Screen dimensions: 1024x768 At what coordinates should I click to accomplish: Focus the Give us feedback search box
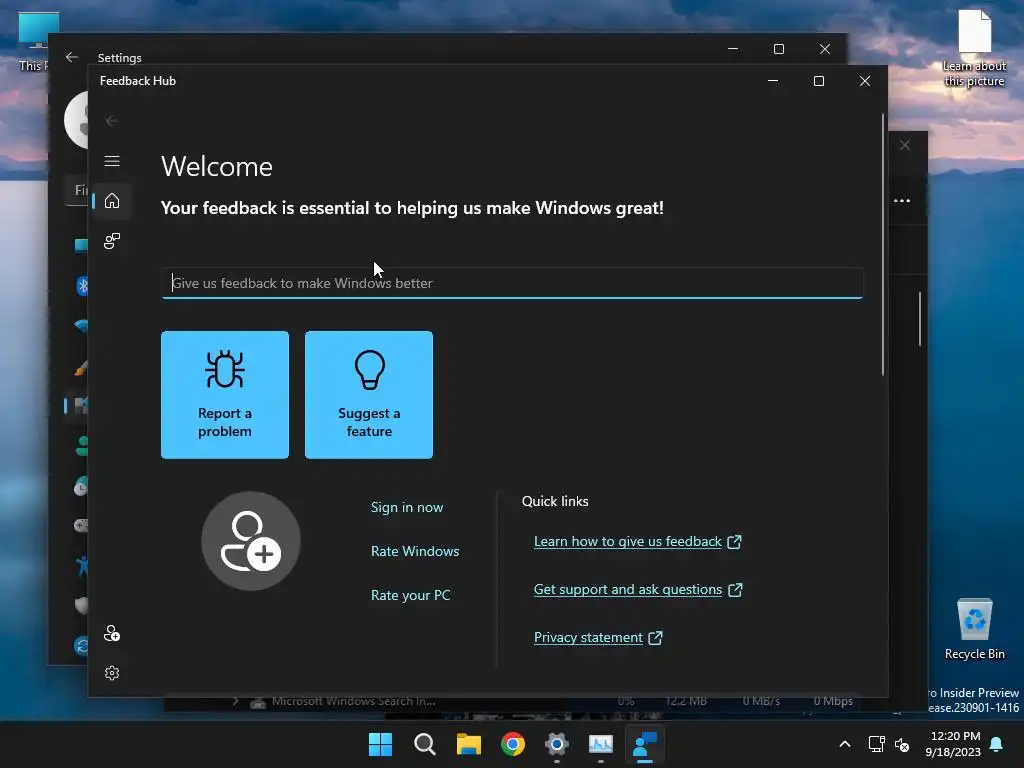pyautogui.click(x=512, y=283)
